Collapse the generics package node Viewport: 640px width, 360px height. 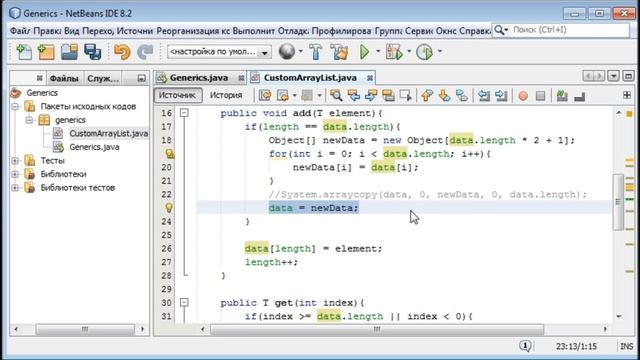(29, 120)
